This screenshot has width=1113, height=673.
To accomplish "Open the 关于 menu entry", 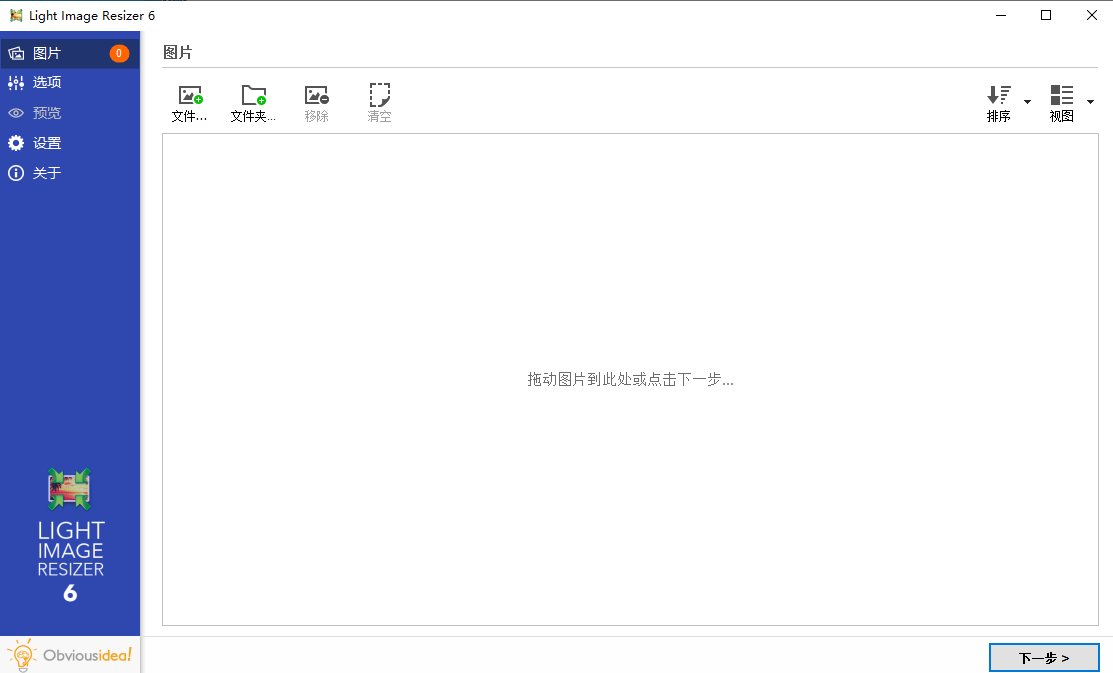I will [45, 173].
